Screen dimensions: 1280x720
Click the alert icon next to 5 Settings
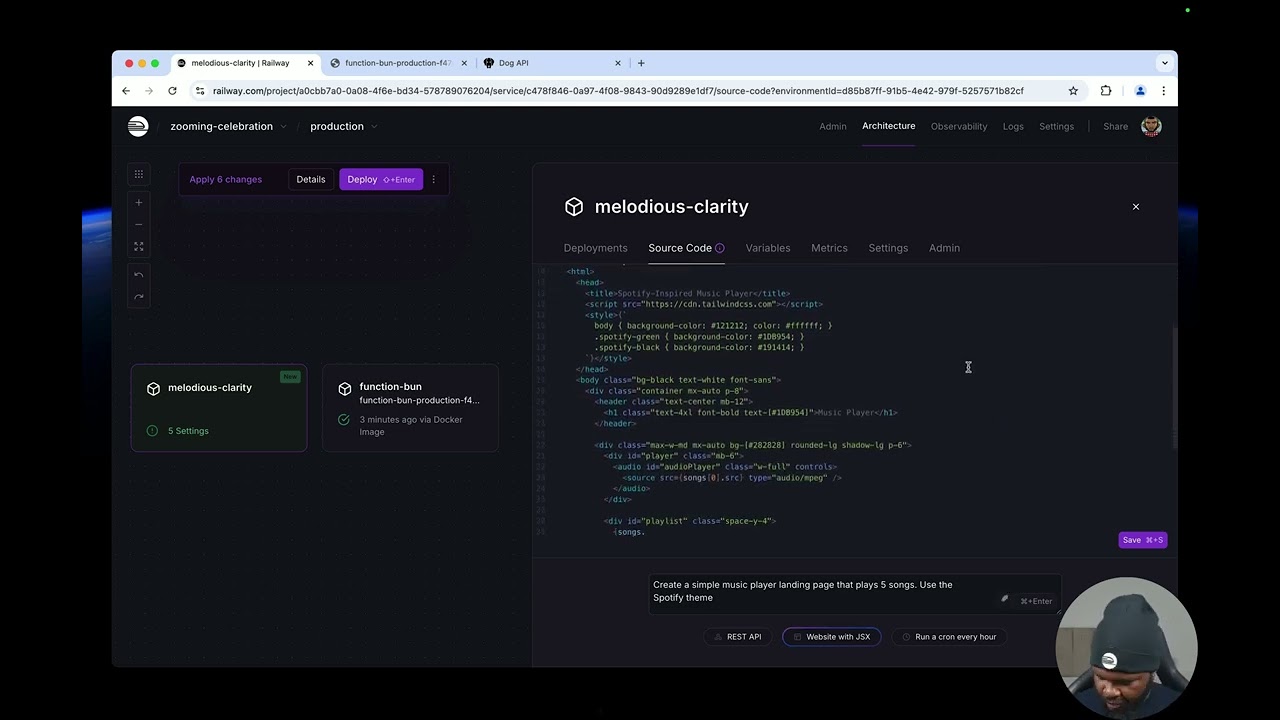[x=152, y=431]
